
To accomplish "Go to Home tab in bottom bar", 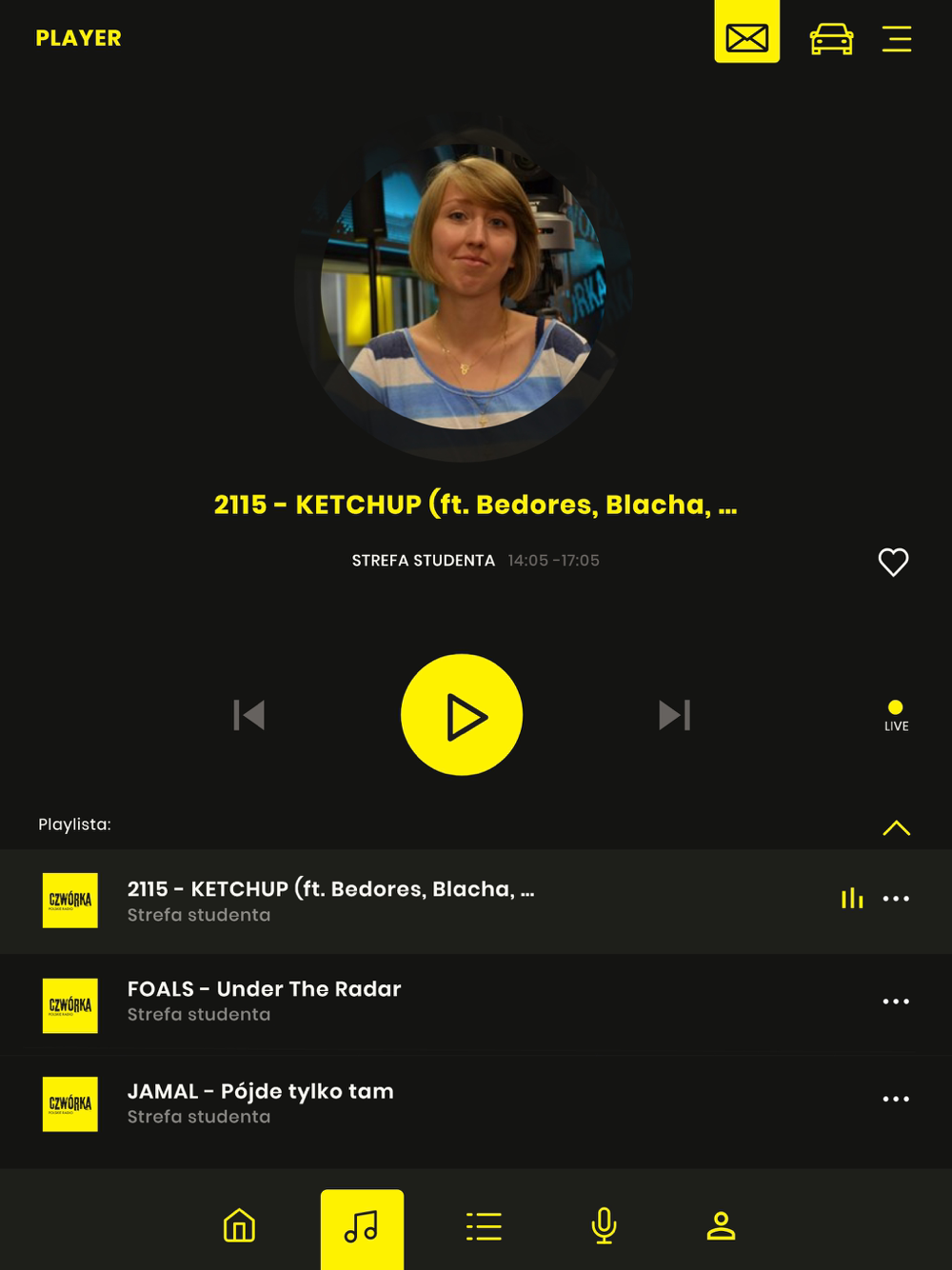I will pos(239,1225).
